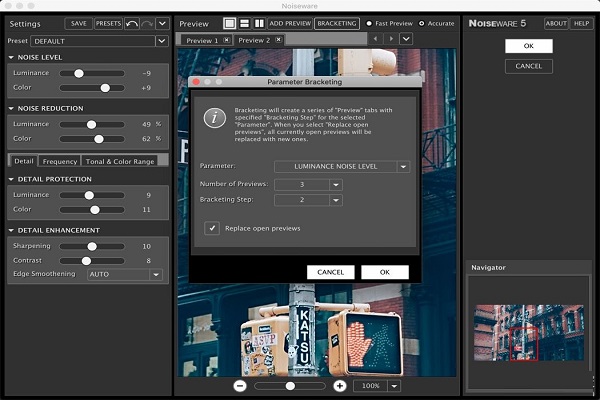The image size is (600, 400).
Task: Open Number of Previews dropdown
Action: tap(336, 185)
